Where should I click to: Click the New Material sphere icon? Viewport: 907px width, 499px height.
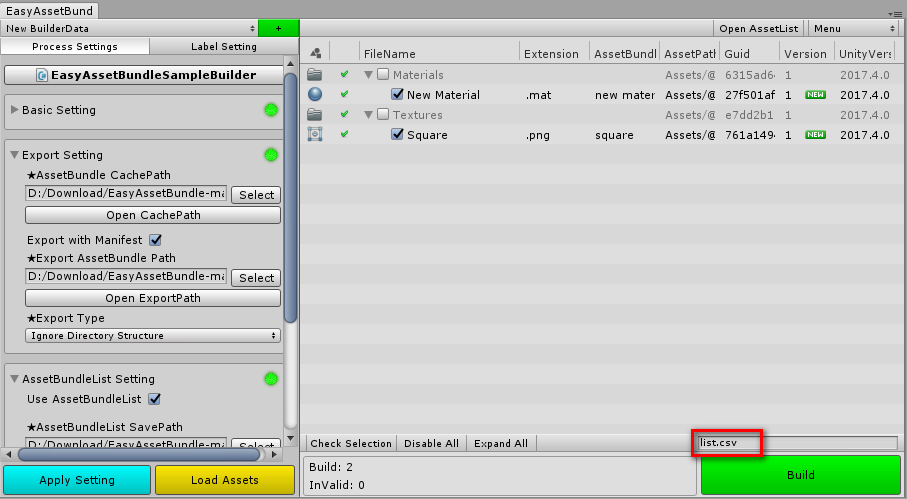(315, 94)
